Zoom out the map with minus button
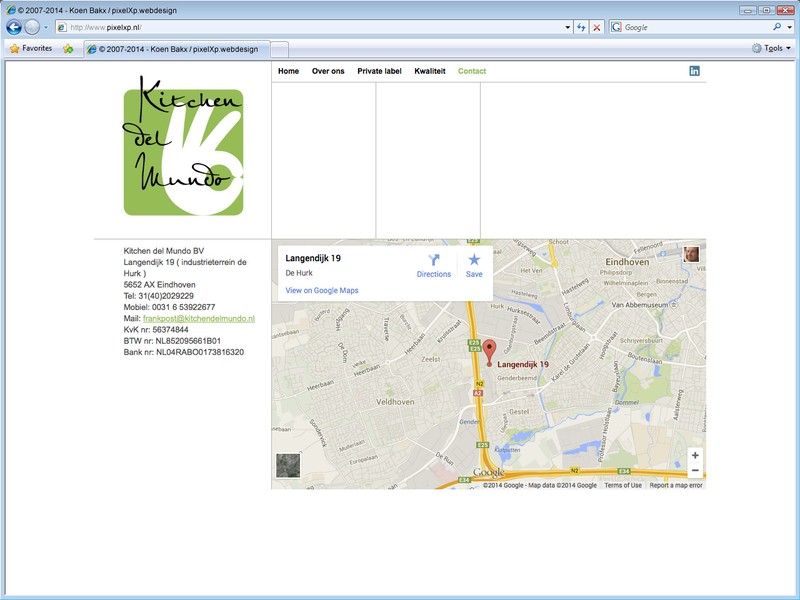This screenshot has height=600, width=800. tap(695, 471)
